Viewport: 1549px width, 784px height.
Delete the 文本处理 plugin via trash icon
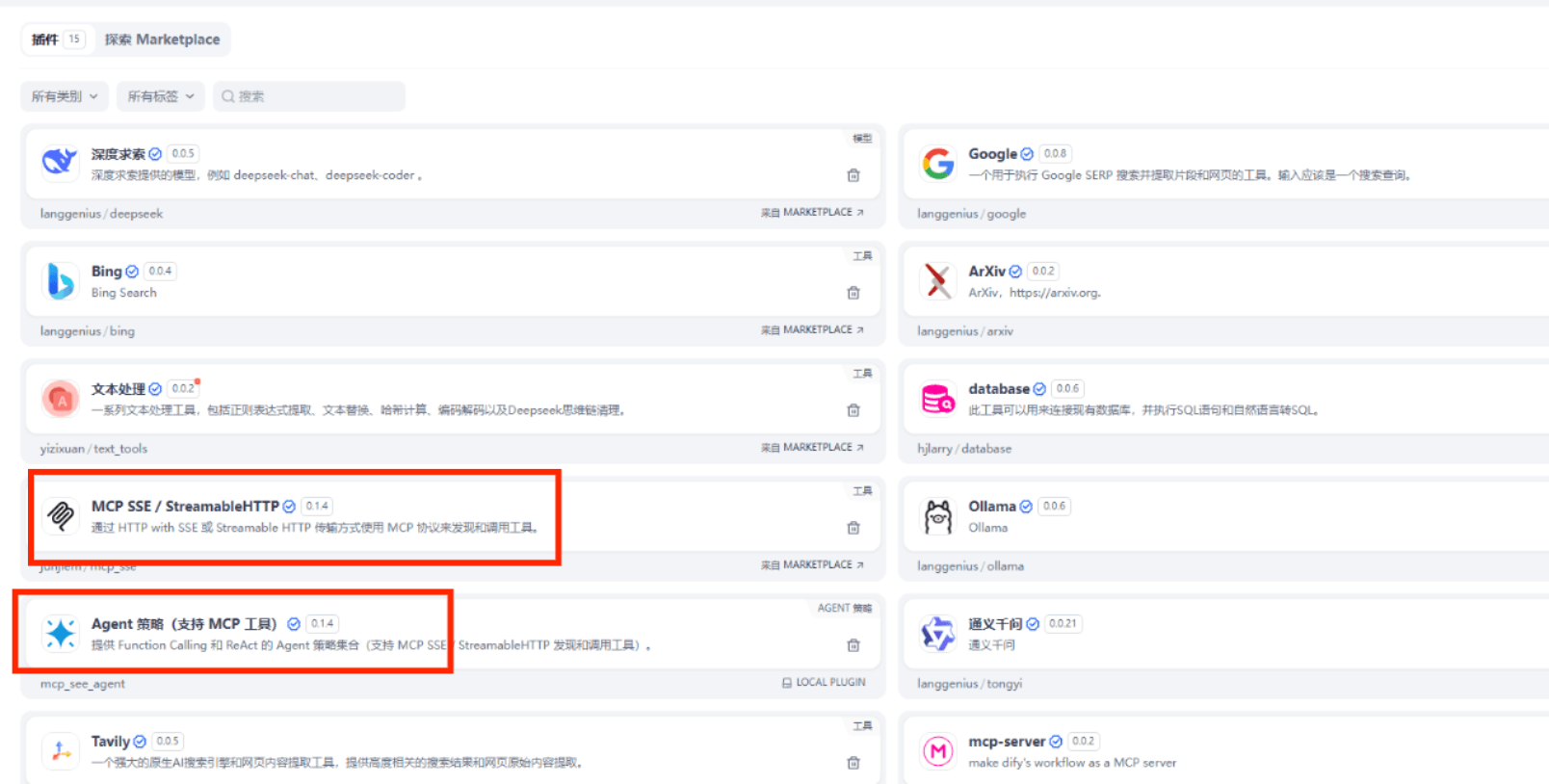pos(853,410)
